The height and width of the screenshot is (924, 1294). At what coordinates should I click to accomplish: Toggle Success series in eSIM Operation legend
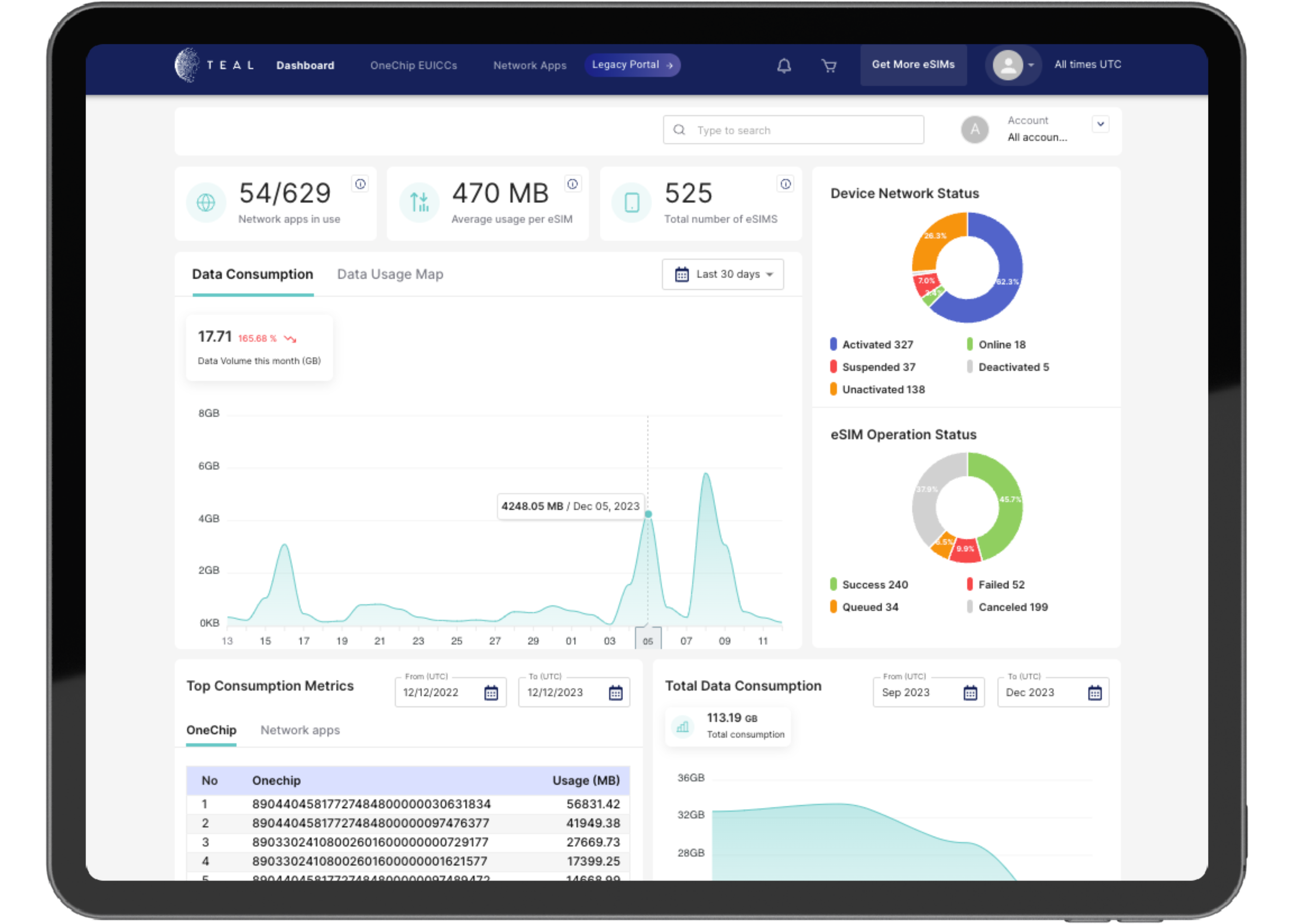(869, 584)
